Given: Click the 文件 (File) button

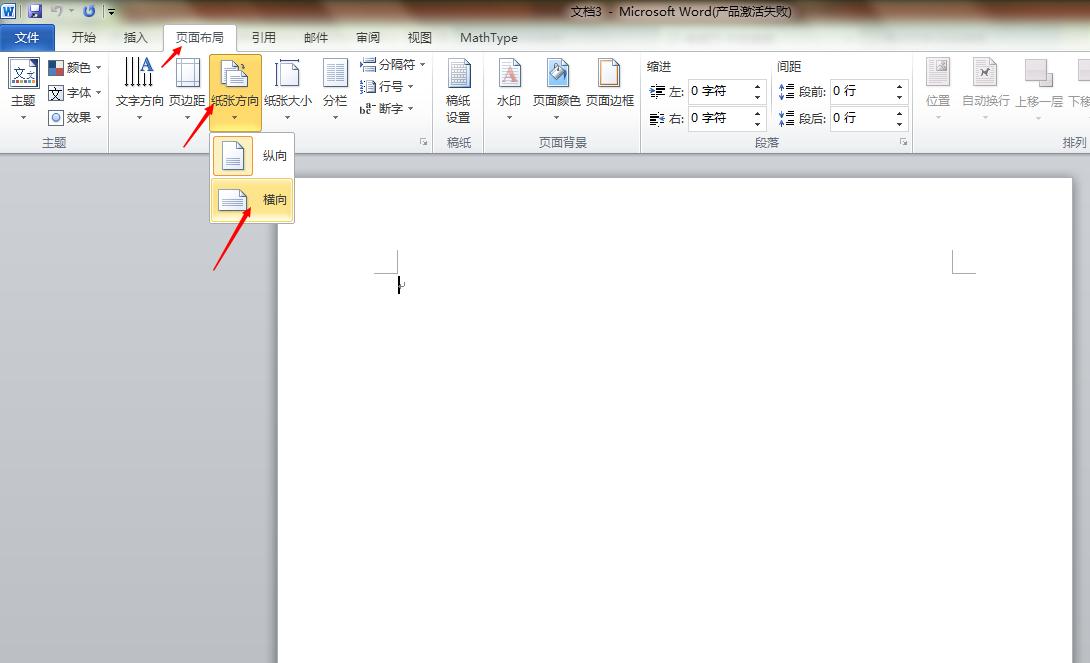Looking at the screenshot, I should (27, 37).
